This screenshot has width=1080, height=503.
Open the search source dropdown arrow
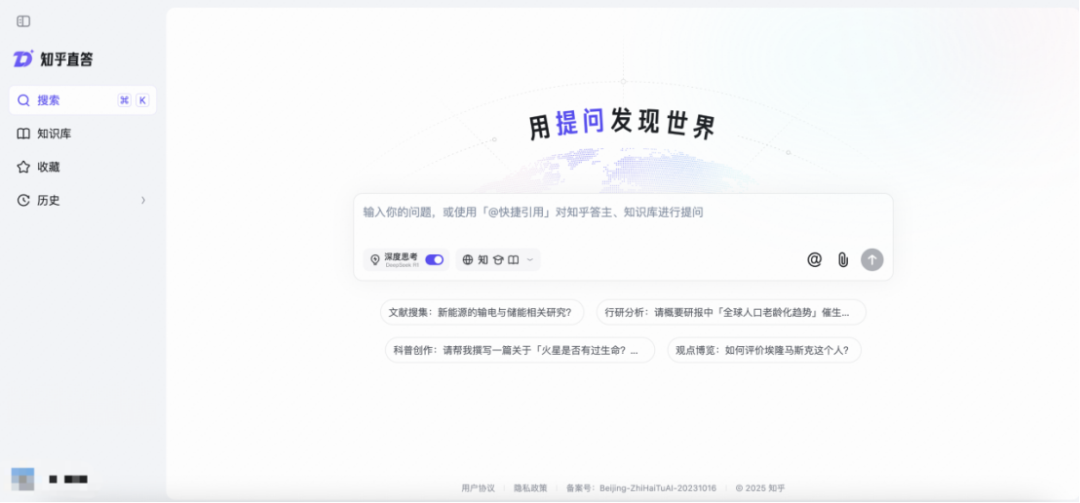(x=530, y=260)
